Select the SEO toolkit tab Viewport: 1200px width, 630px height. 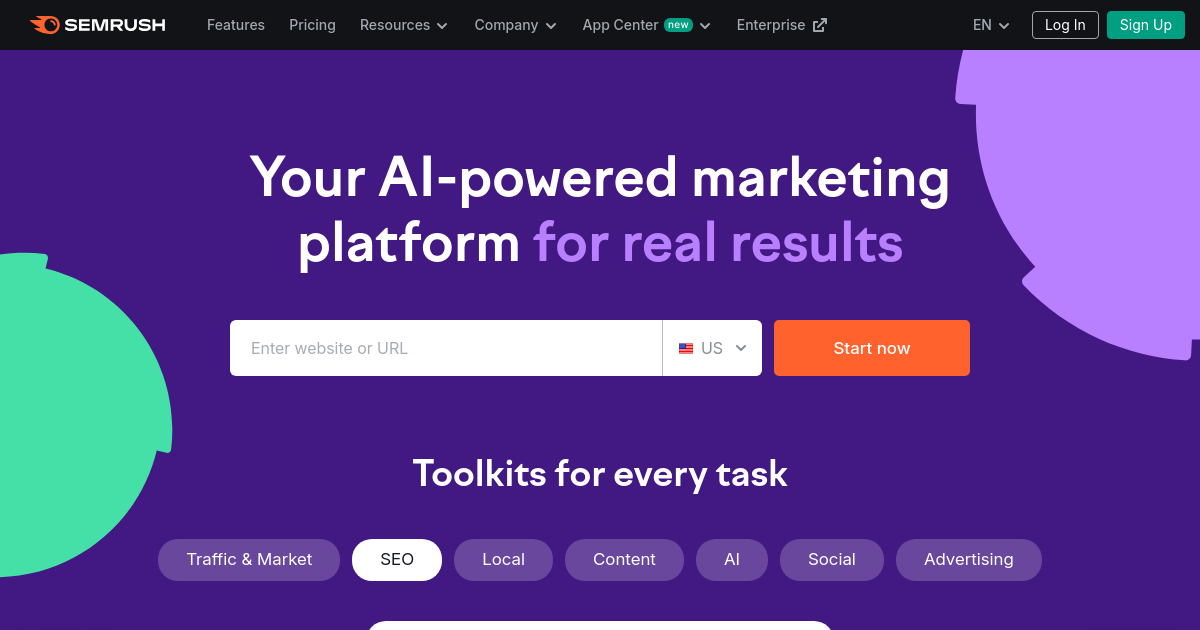397,560
